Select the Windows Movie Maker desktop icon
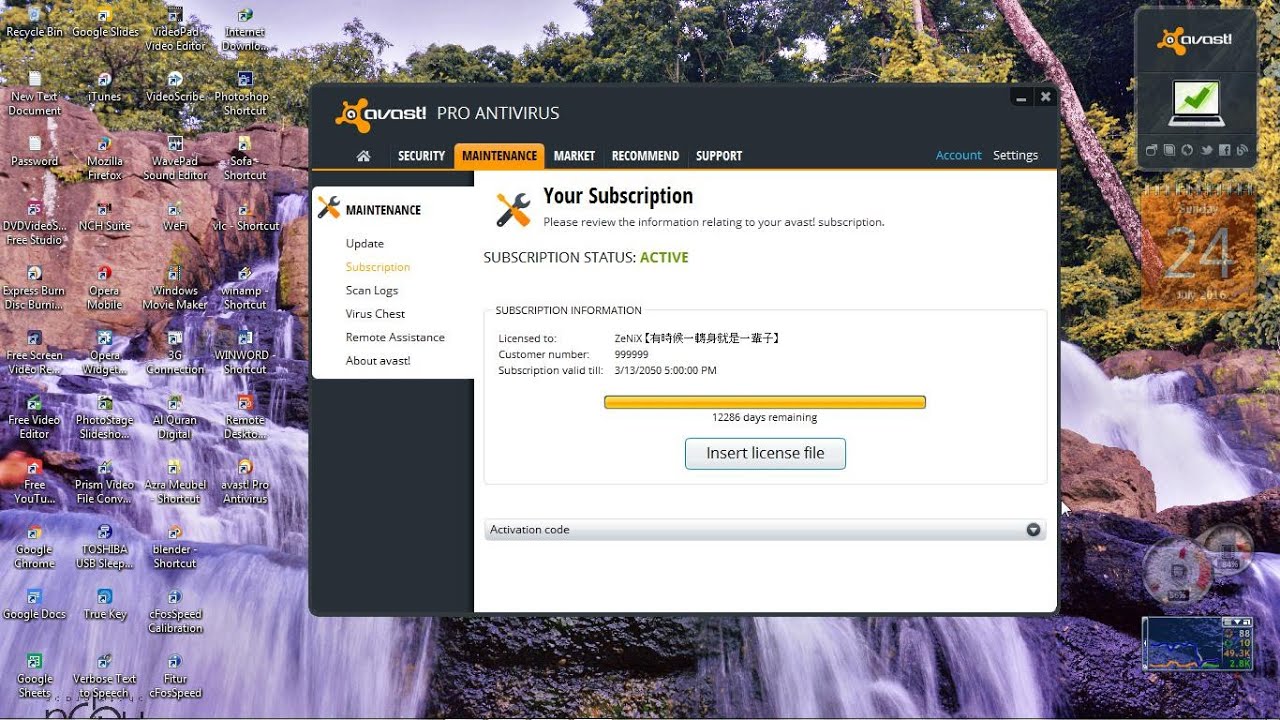Image resolution: width=1280 pixels, height=720 pixels. click(x=175, y=289)
